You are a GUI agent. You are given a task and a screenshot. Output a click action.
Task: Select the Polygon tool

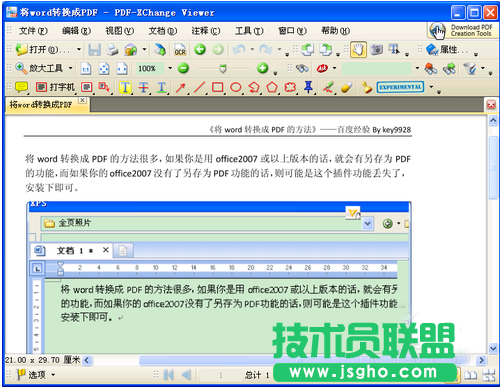point(272,87)
